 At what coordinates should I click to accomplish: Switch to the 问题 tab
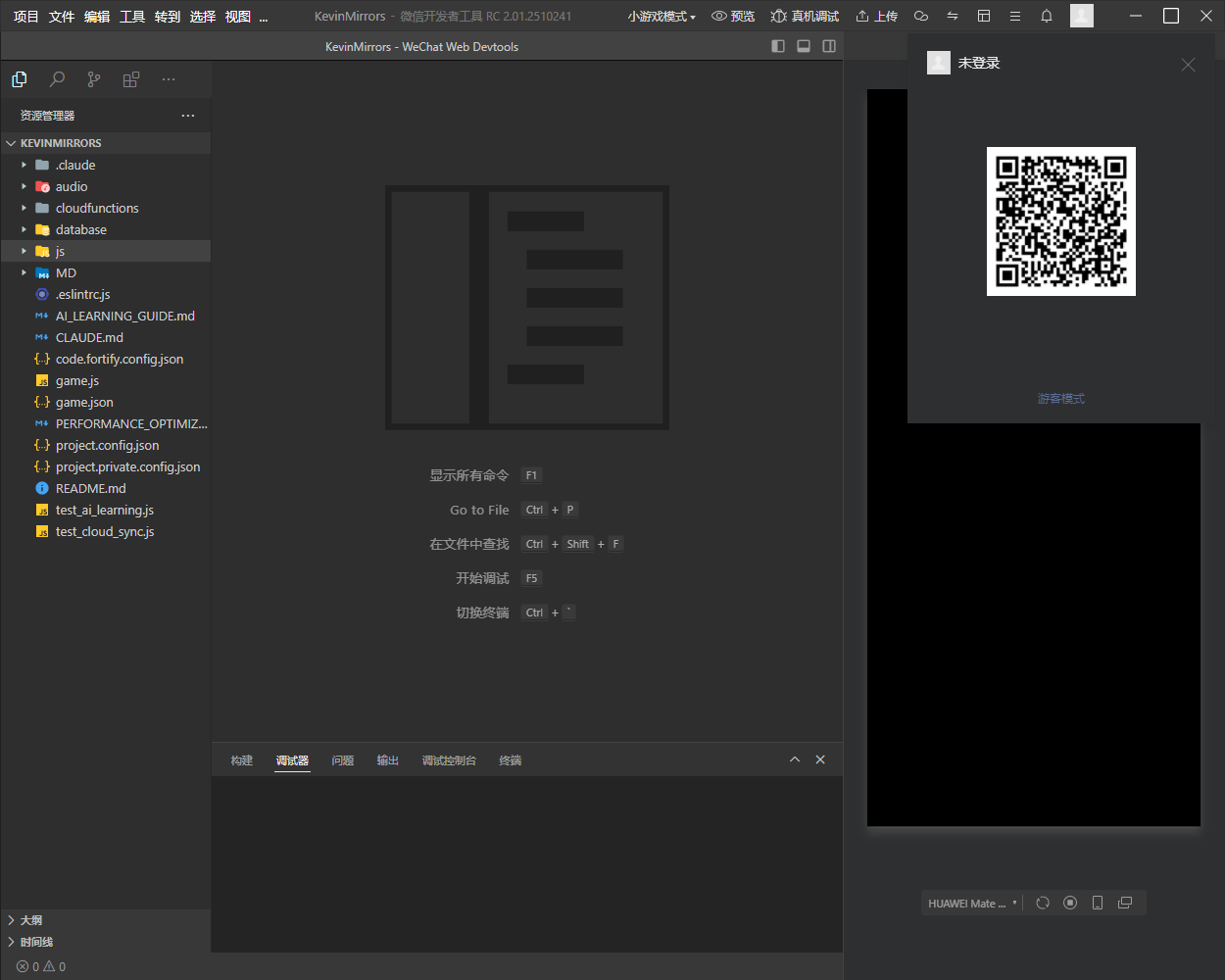click(343, 760)
